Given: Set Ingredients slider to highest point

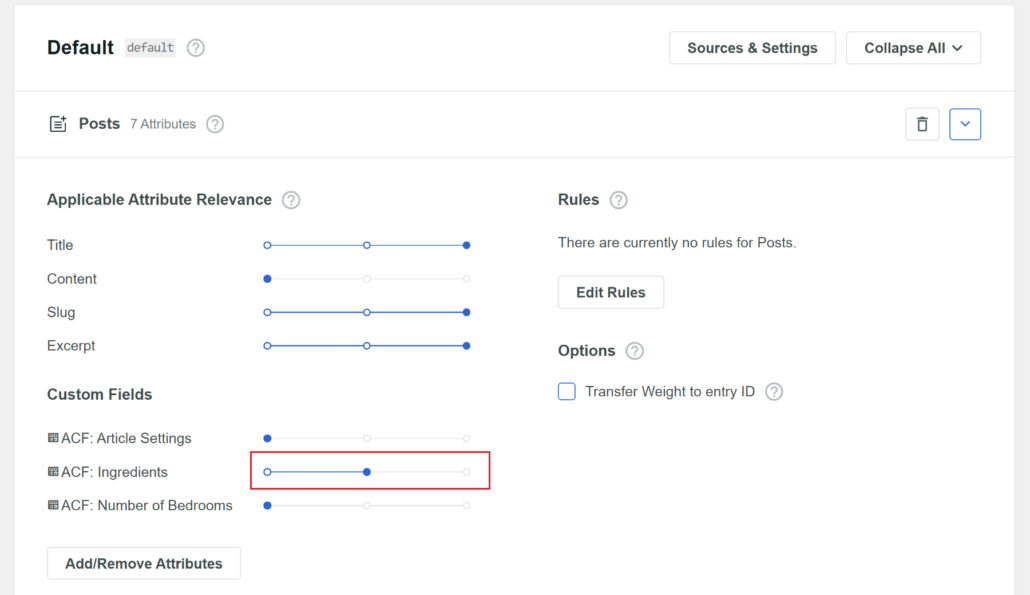Looking at the screenshot, I should tap(466, 472).
